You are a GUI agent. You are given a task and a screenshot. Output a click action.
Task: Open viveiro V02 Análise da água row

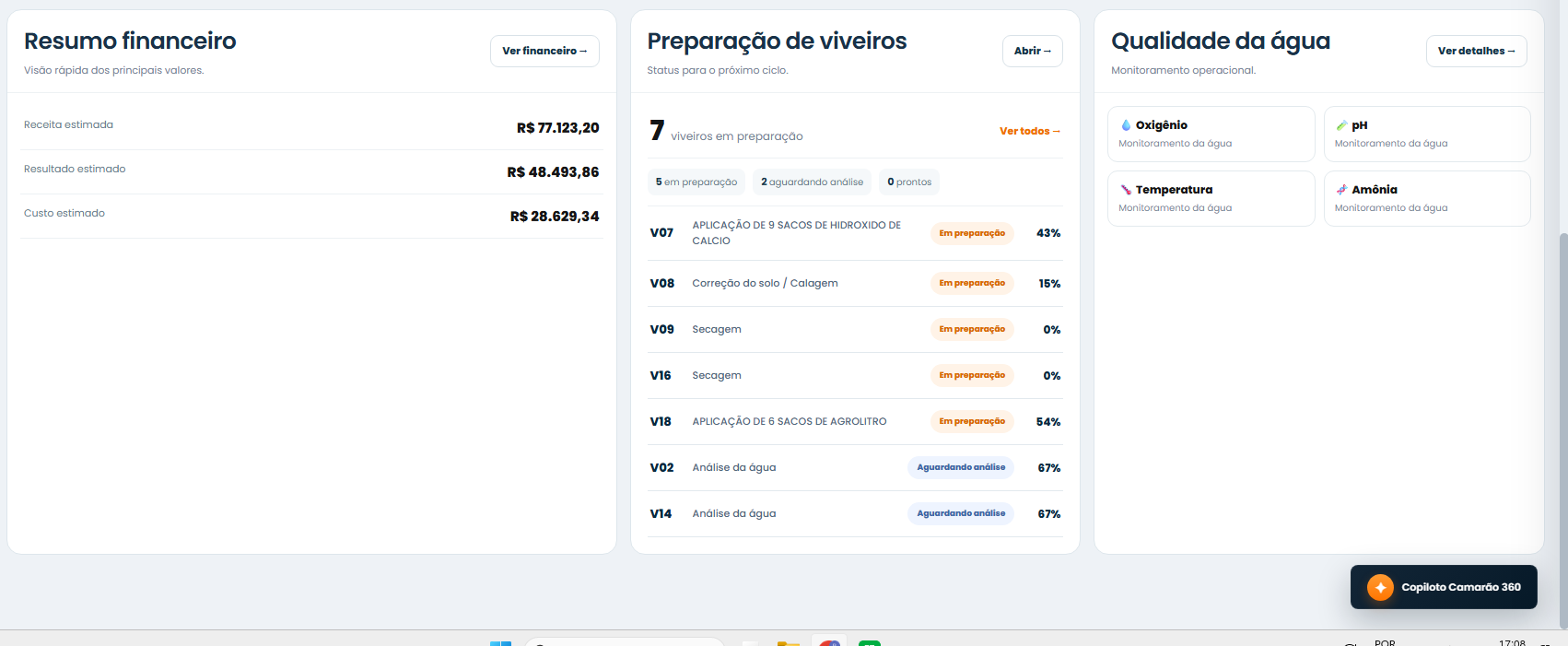point(855,468)
